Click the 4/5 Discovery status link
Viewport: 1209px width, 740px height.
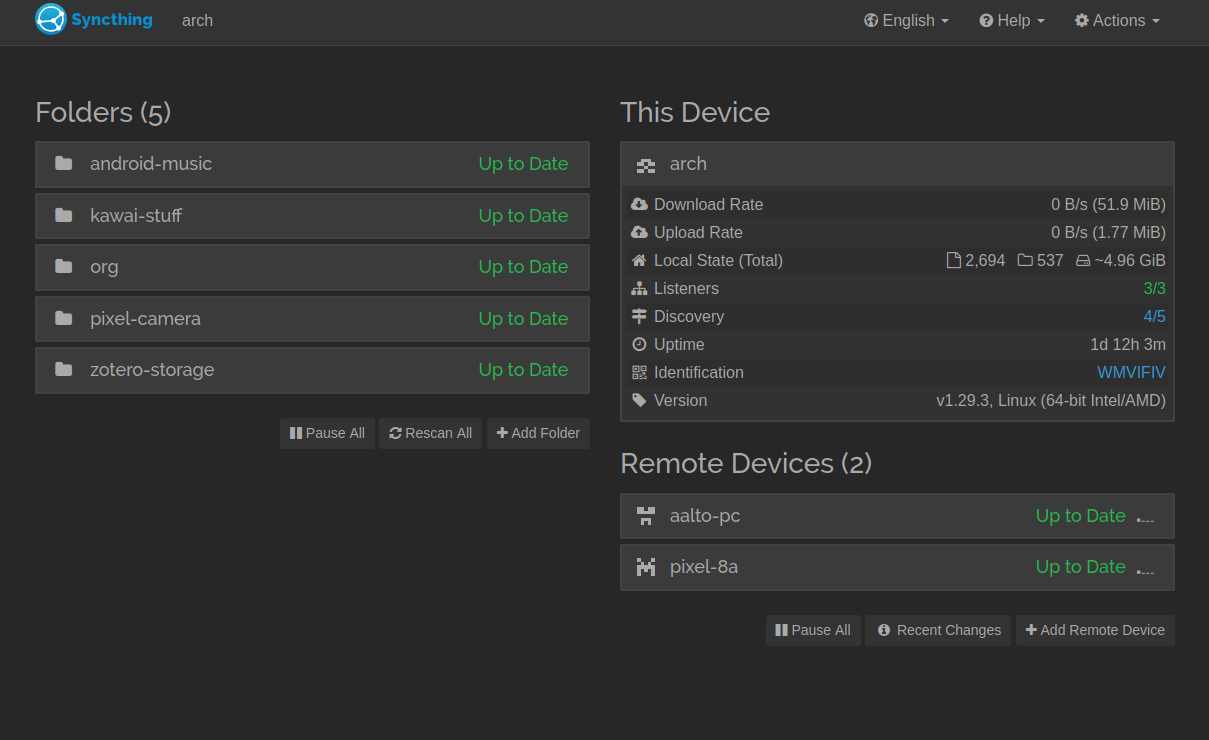point(1154,316)
